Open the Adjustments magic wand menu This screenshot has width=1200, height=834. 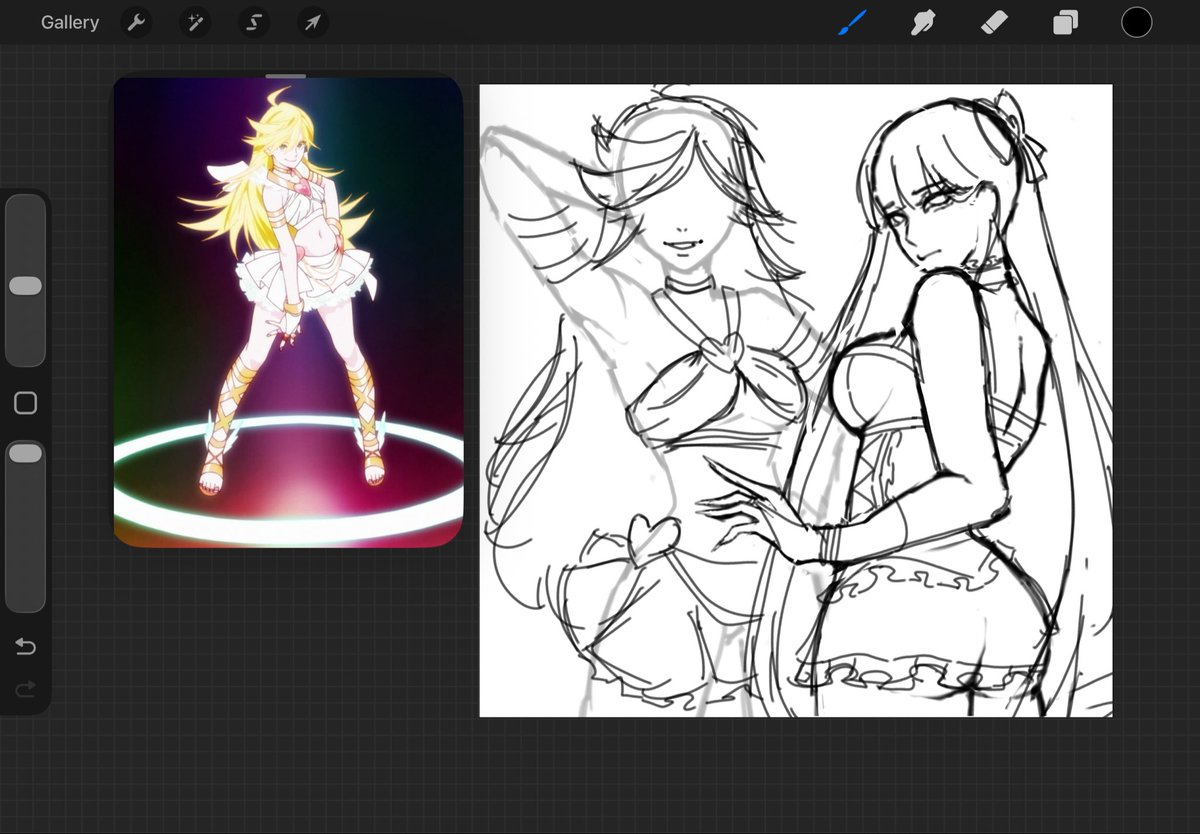pyautogui.click(x=195, y=22)
